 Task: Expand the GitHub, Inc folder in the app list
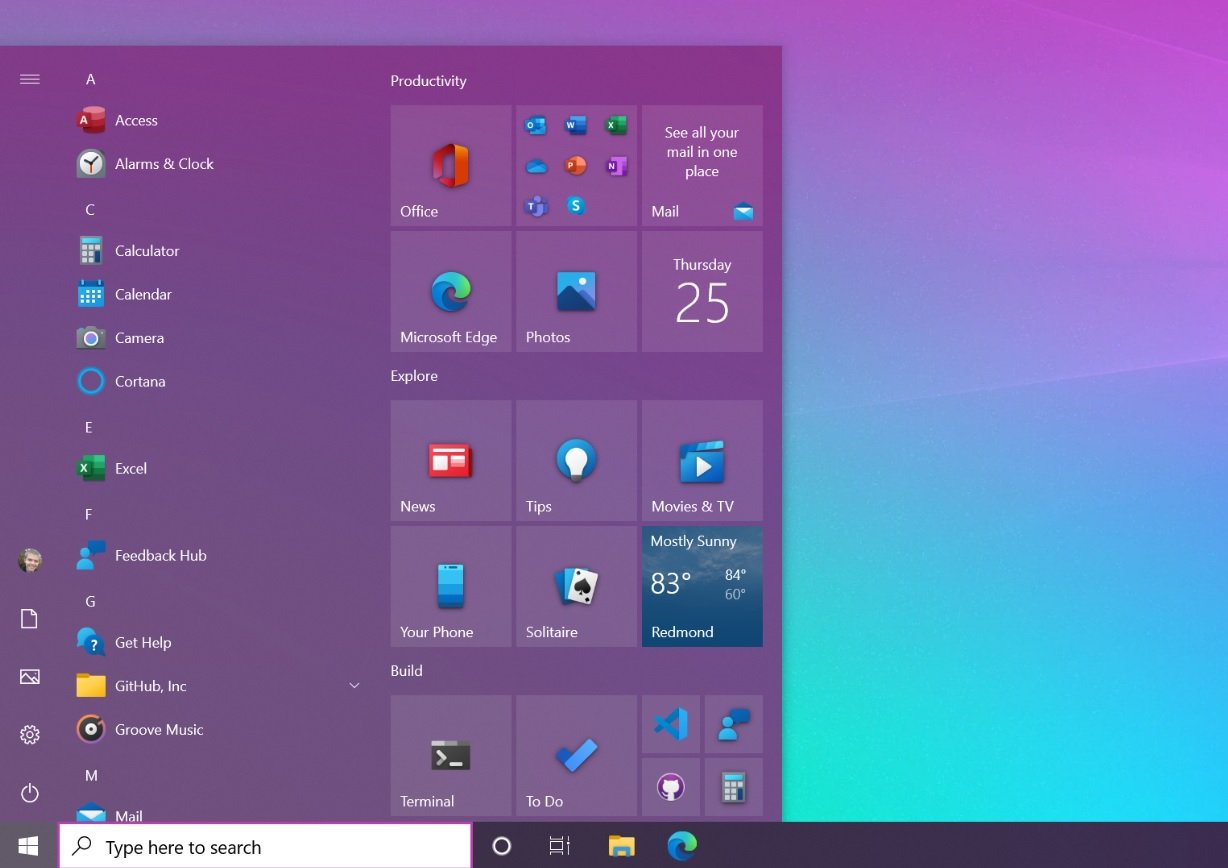pyautogui.click(x=353, y=685)
